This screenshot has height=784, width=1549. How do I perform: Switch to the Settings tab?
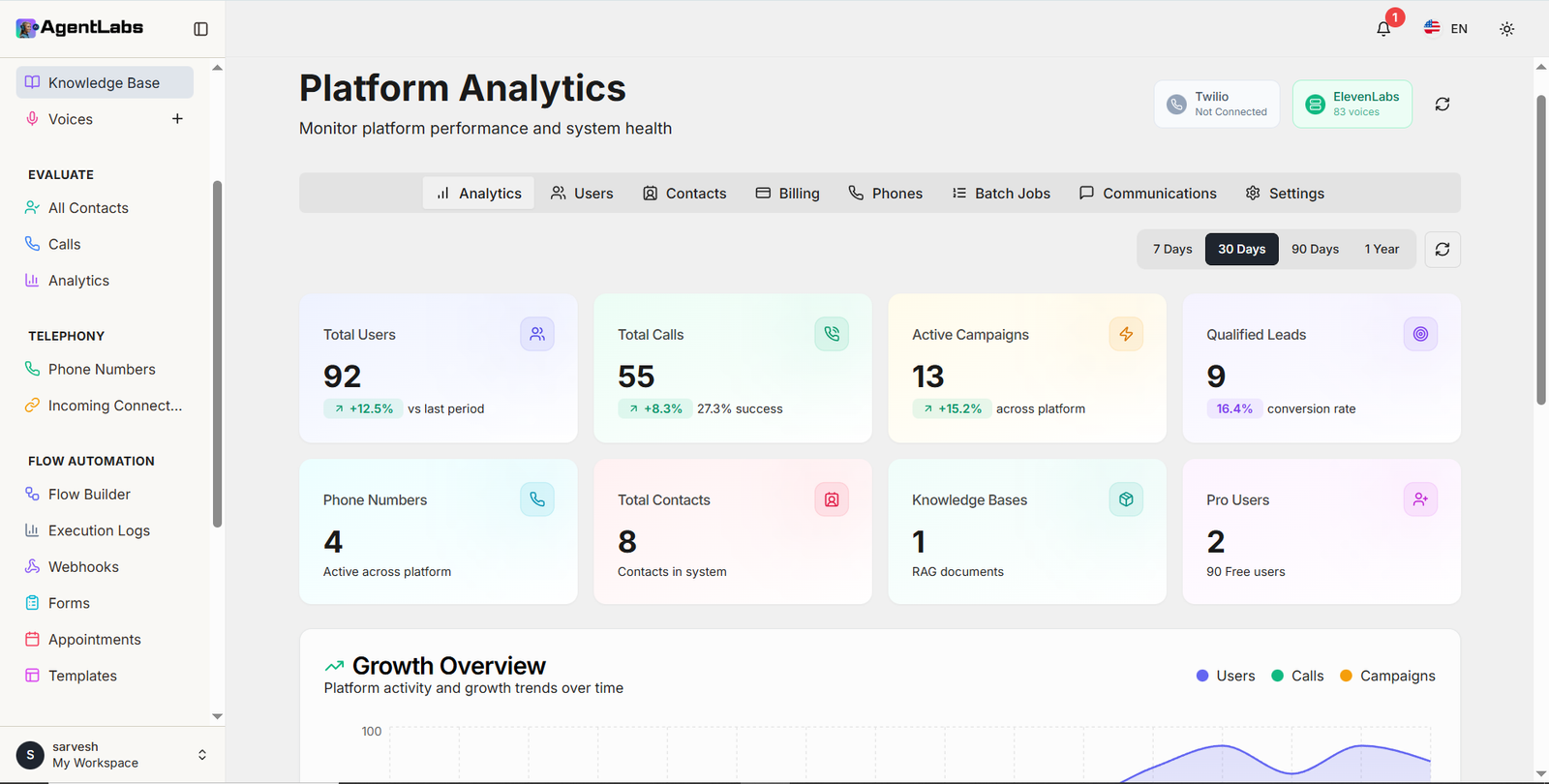[1285, 193]
